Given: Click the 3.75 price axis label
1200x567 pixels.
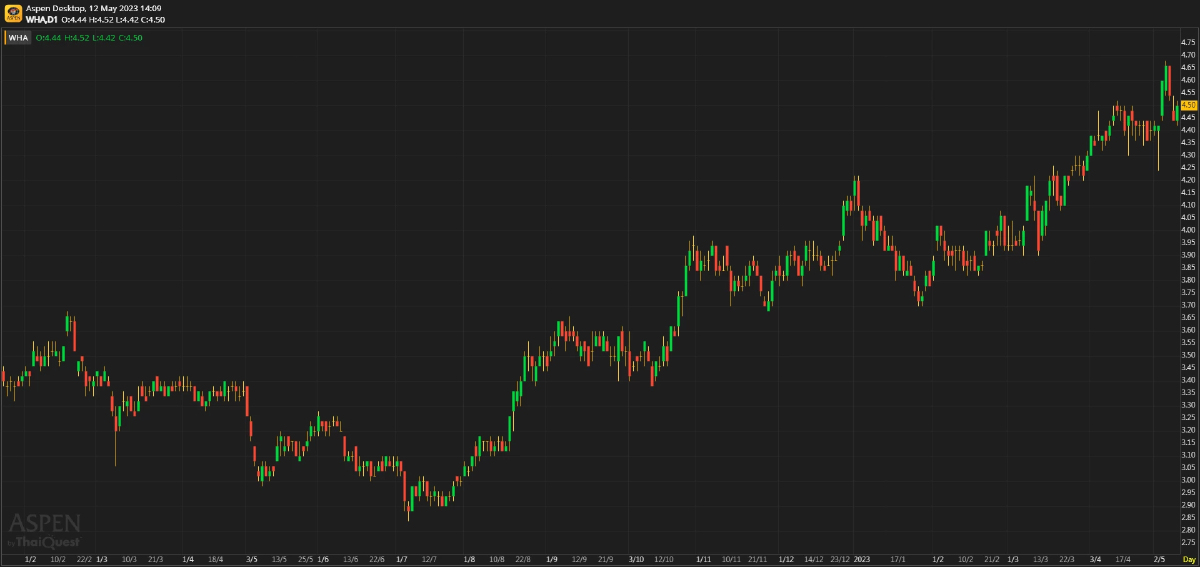Looking at the screenshot, I should tap(1189, 292).
